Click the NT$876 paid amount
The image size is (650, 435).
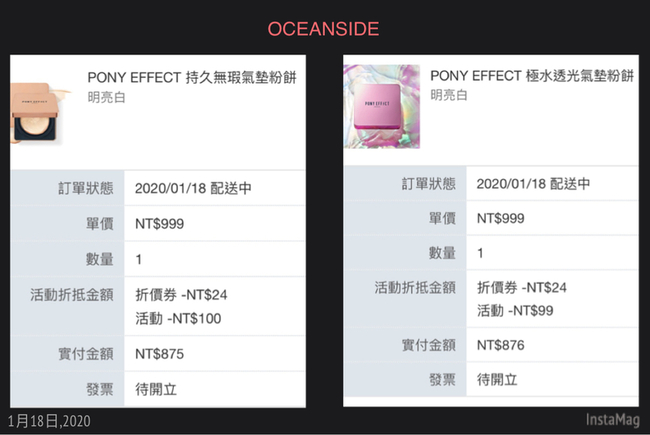501,345
